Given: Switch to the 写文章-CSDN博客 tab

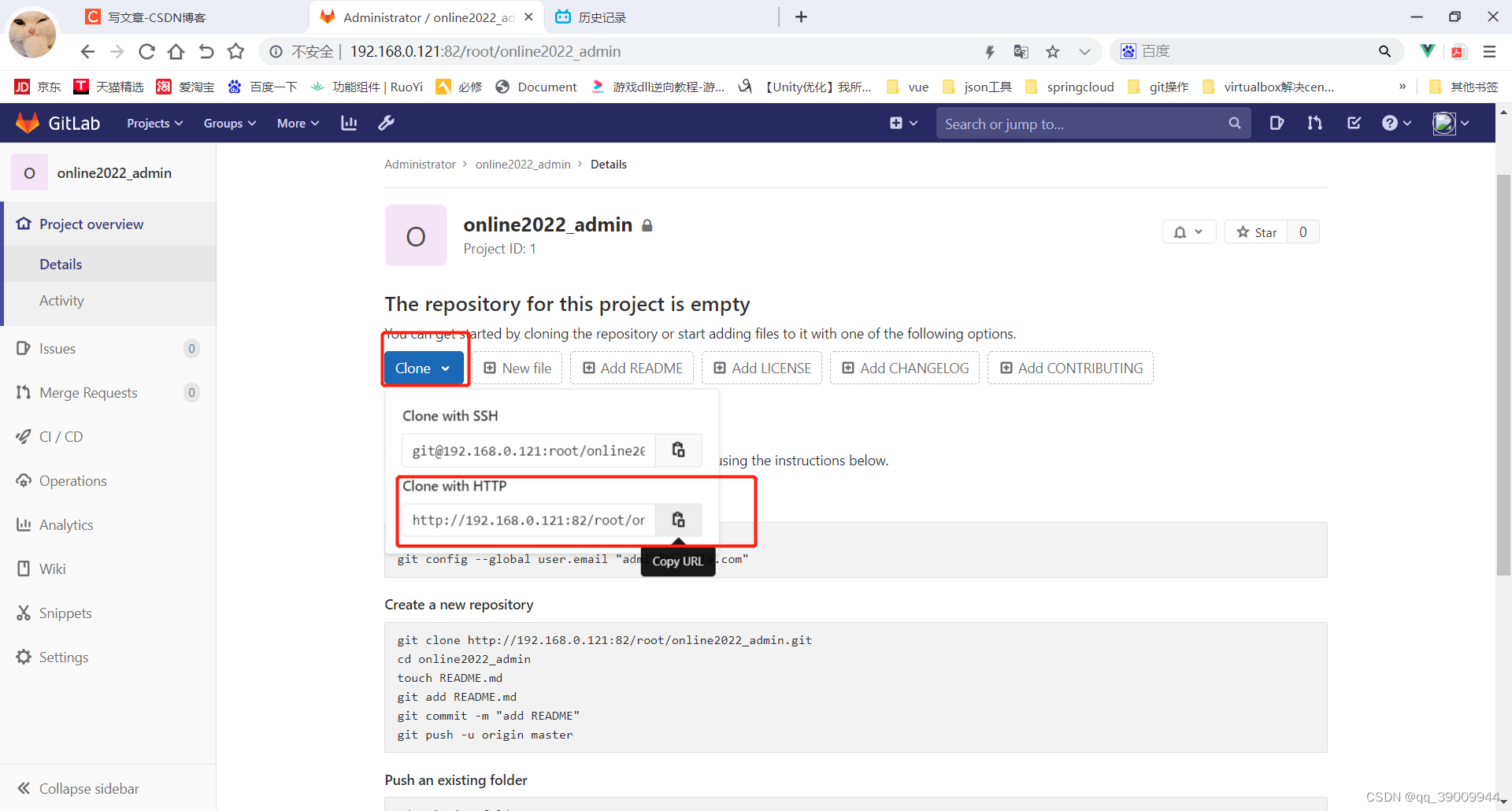Looking at the screenshot, I should [189, 17].
